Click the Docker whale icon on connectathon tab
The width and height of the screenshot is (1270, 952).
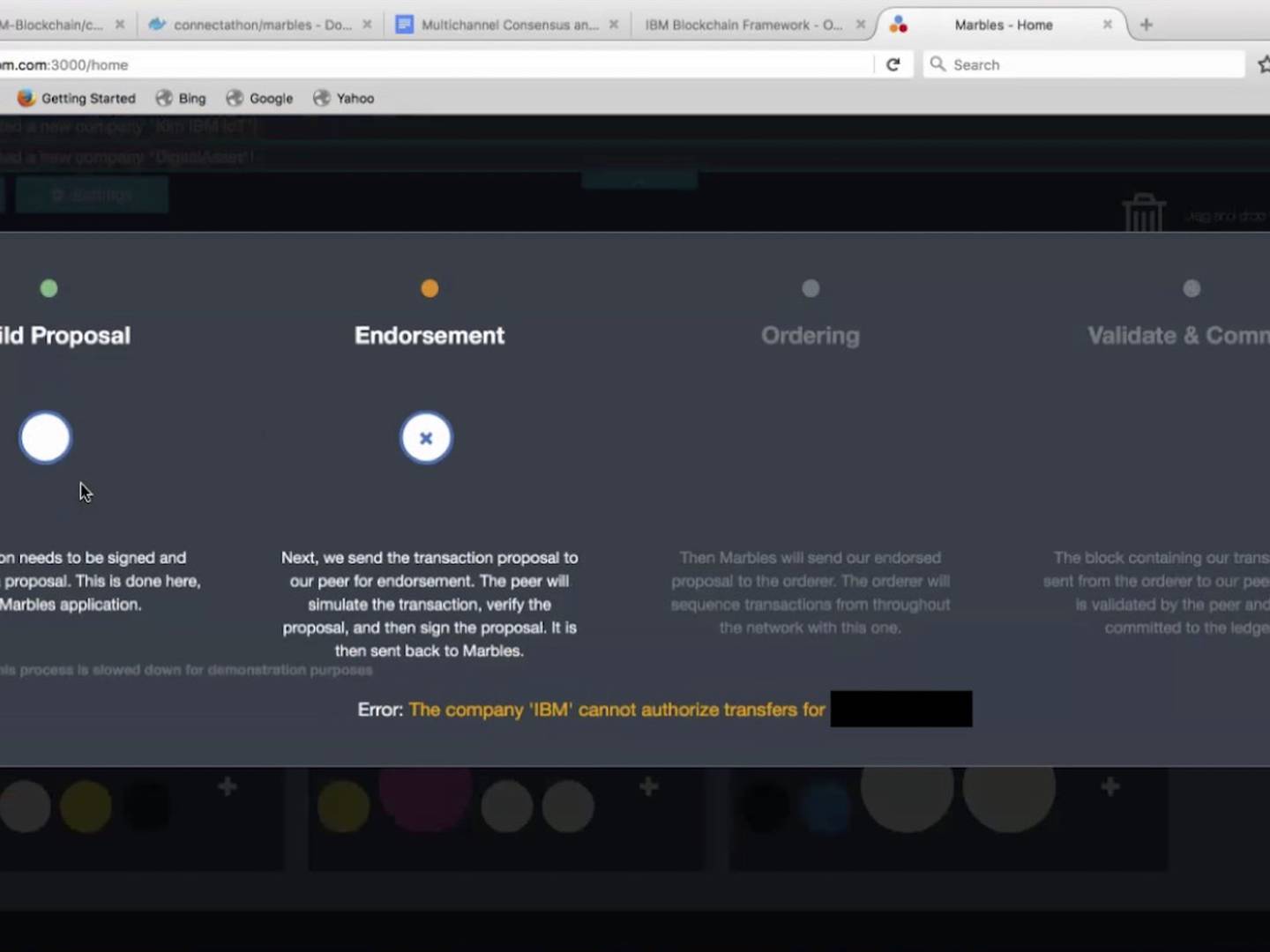[157, 24]
